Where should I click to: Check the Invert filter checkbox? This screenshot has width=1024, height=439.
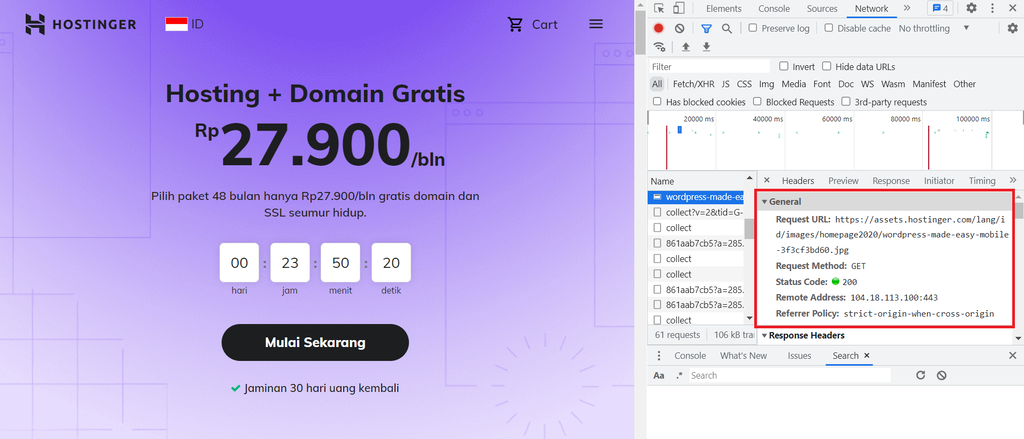pyautogui.click(x=784, y=66)
